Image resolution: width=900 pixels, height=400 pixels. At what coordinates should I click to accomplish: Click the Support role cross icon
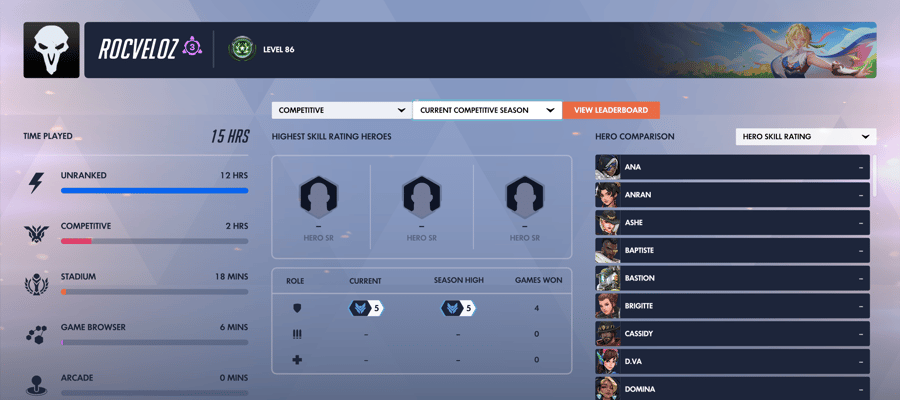tap(297, 360)
